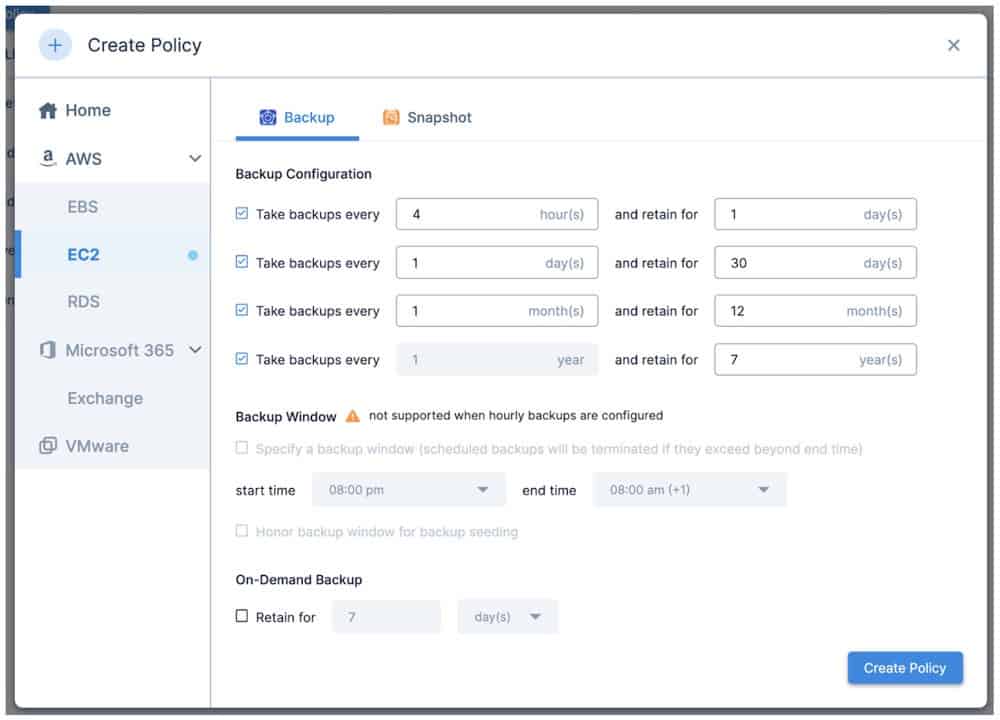The image size is (1000, 720).
Task: Click the orange Backup Window warning icon
Action: pyautogui.click(x=352, y=415)
